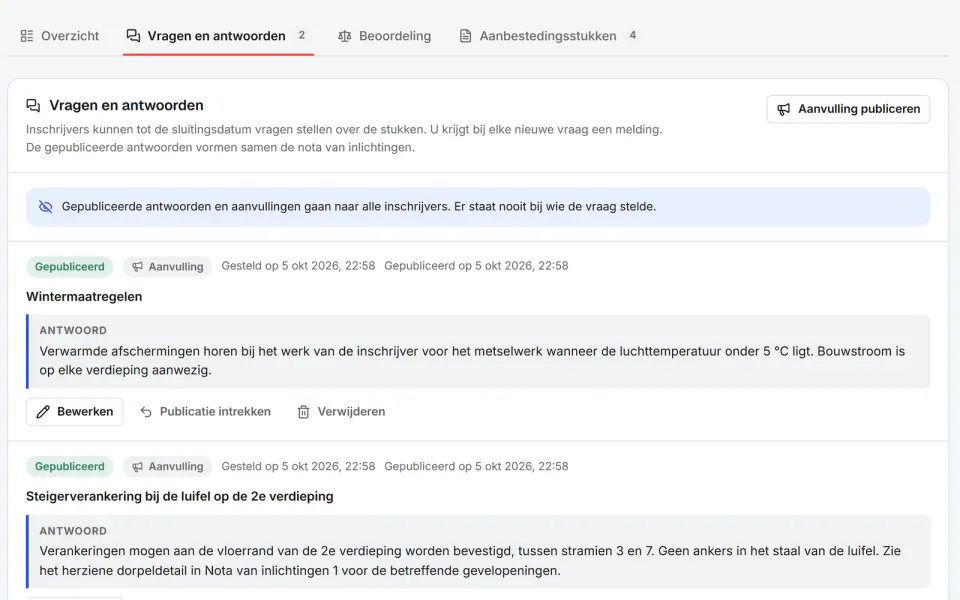Click the document icon beside Aanbestedingsstukken
The image size is (960, 600).
tap(465, 36)
